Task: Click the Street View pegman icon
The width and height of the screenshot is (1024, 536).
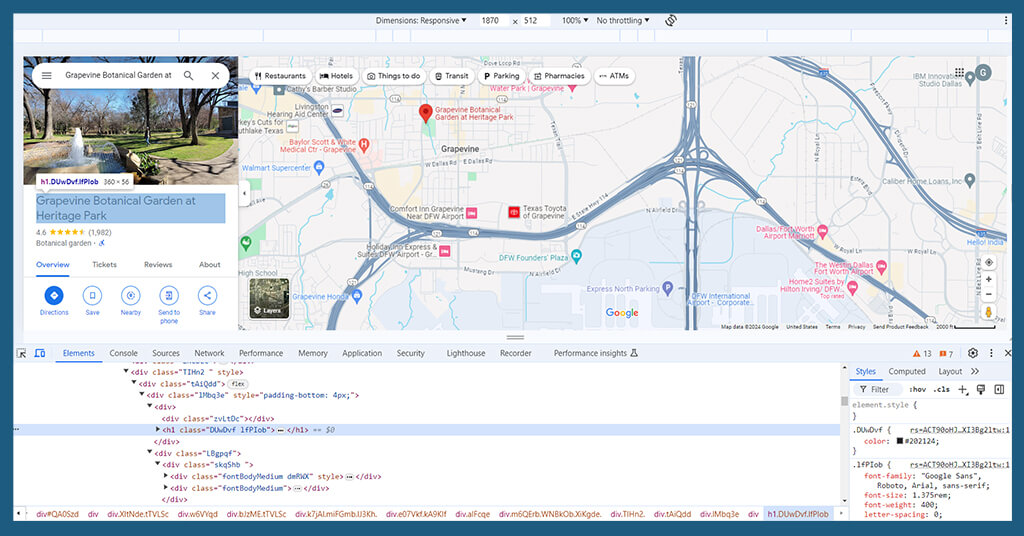Action: 989,312
